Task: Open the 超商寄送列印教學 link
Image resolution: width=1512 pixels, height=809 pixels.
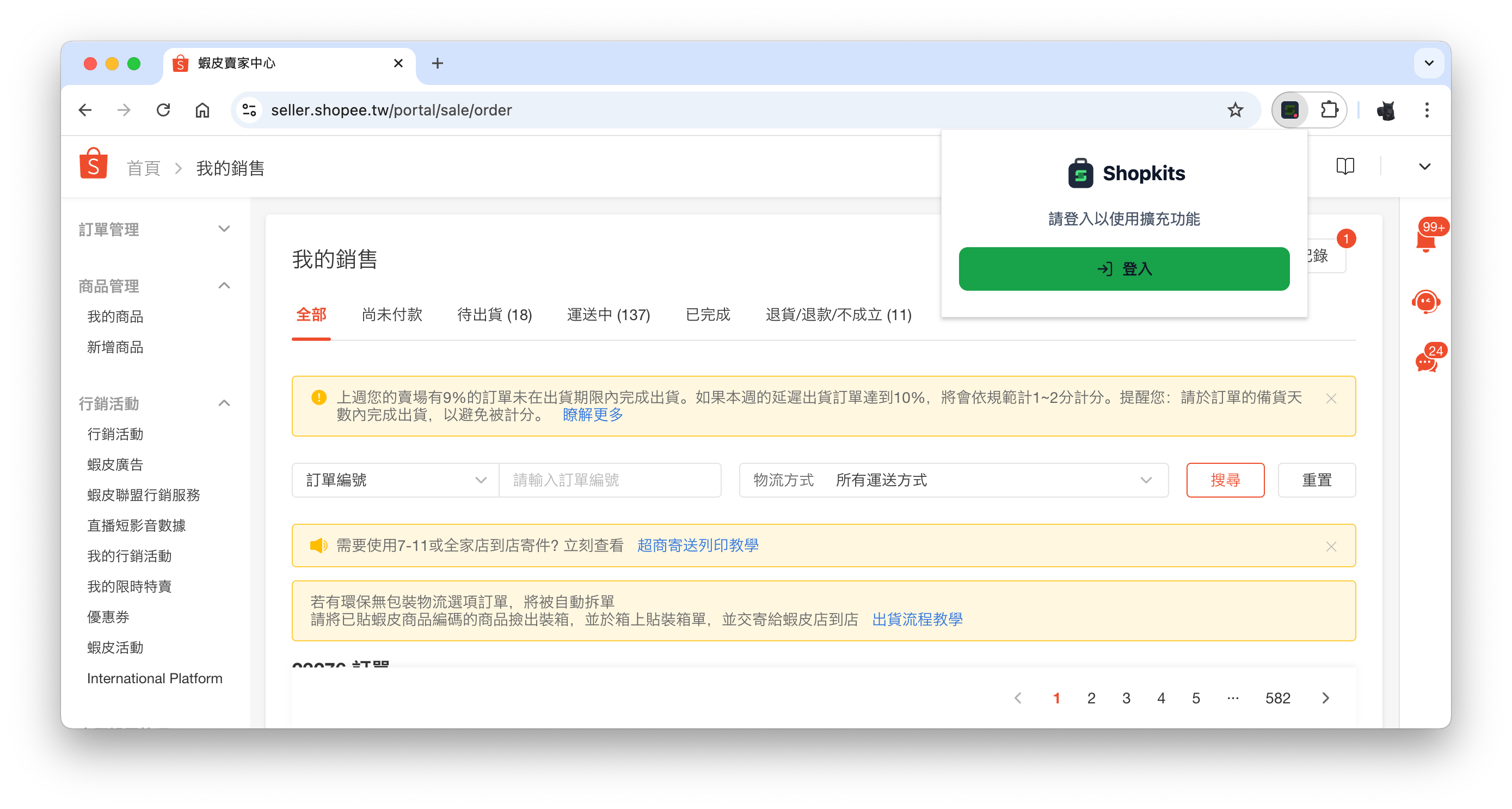Action: 697,546
